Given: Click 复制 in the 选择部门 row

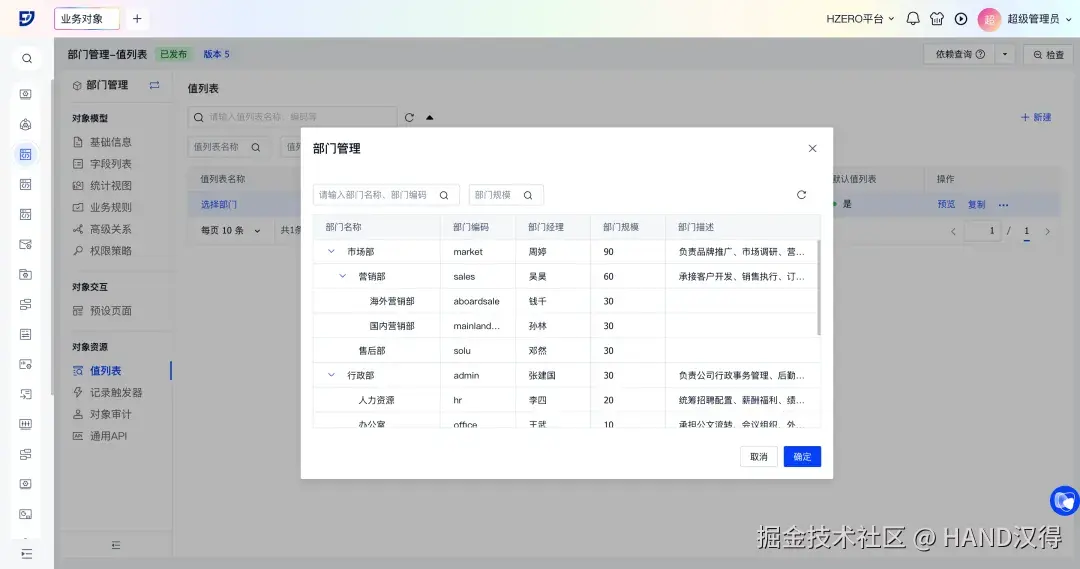Looking at the screenshot, I should click(977, 205).
